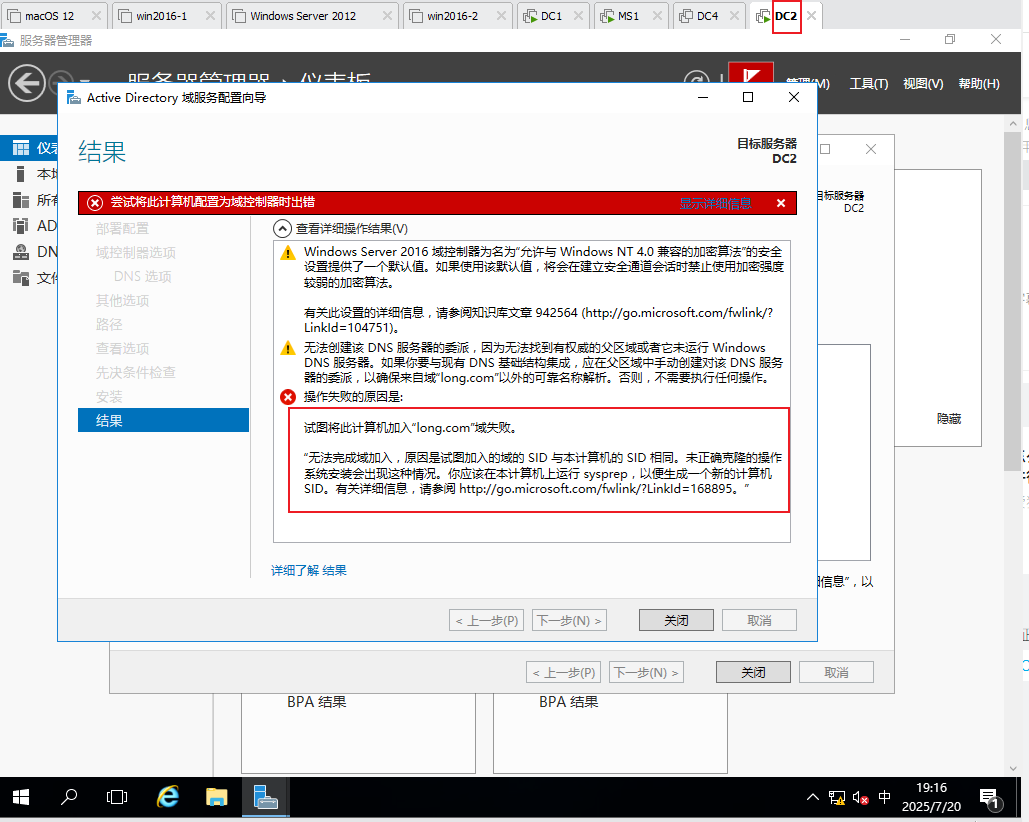
Task: Open the Windows Start menu
Action: 21,797
